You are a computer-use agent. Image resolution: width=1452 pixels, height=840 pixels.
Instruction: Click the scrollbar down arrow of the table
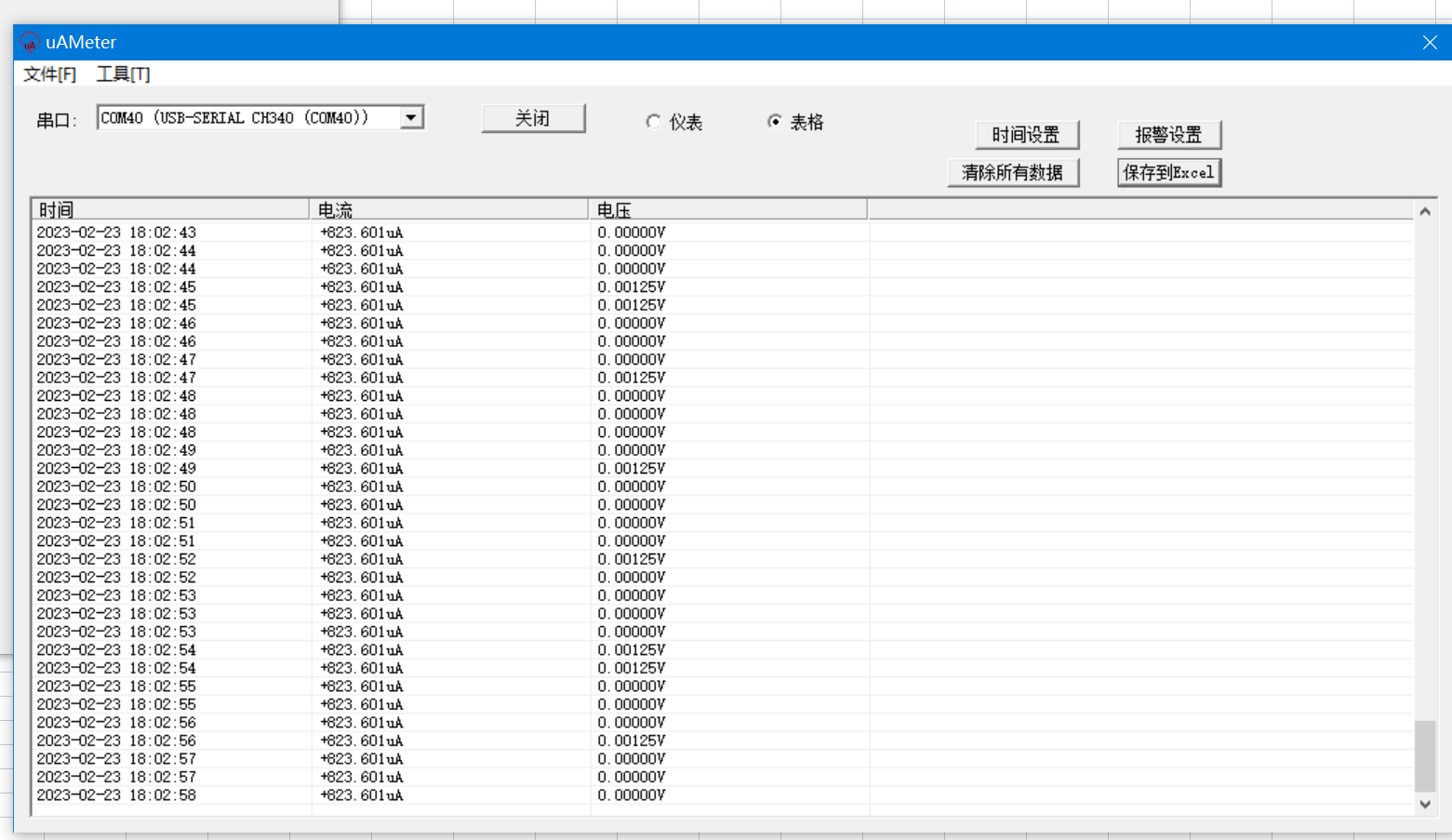click(x=1425, y=805)
